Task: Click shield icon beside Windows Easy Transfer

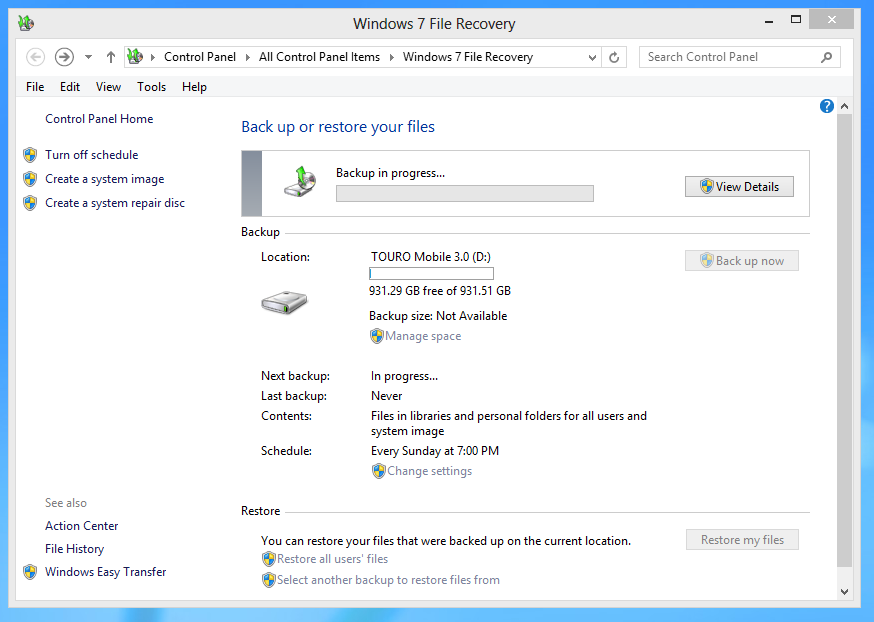Action: coord(30,572)
